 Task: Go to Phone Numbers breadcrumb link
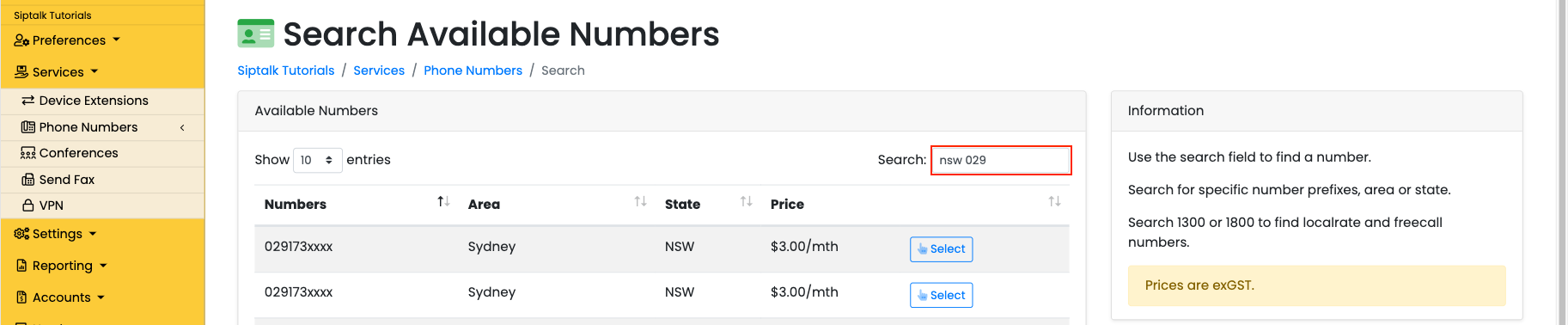473,71
